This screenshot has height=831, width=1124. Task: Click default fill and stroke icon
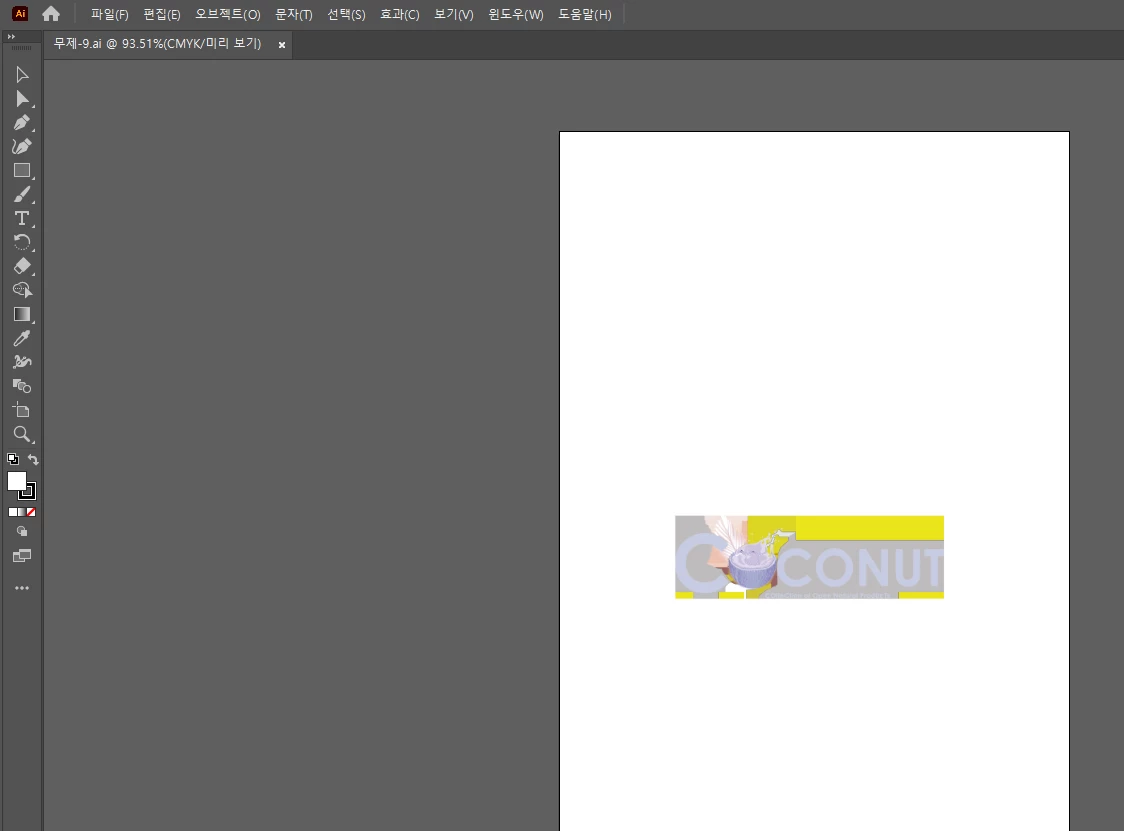pyautogui.click(x=12, y=459)
